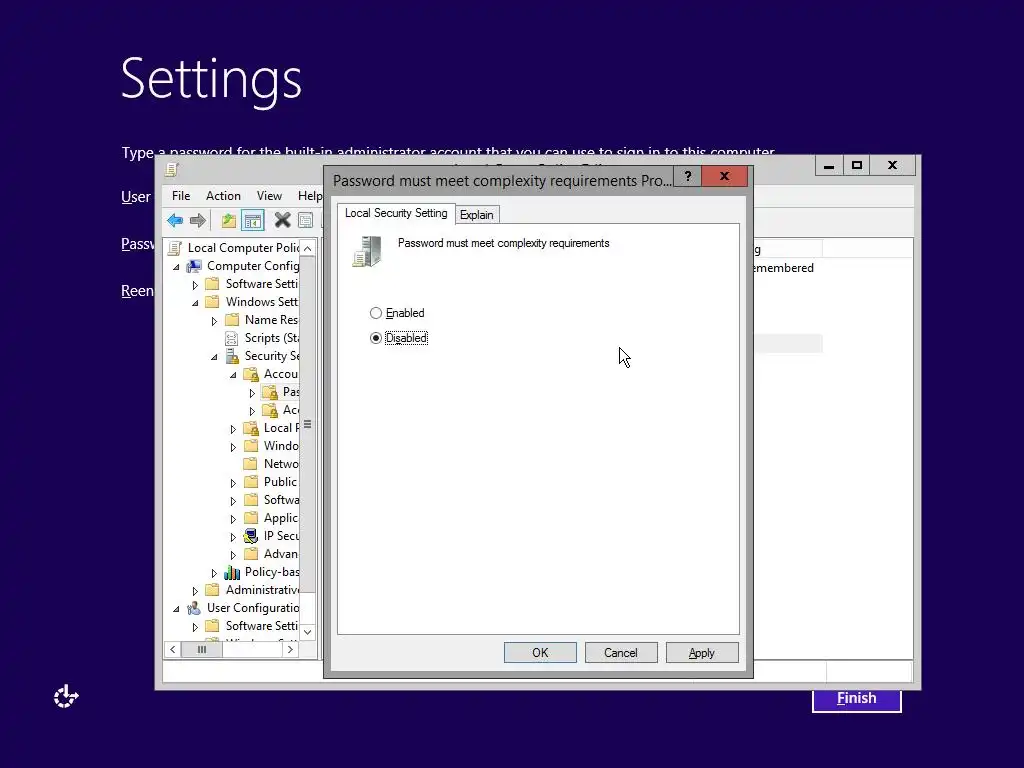This screenshot has width=1024, height=768.
Task: Open the File menu
Action: pos(181,196)
